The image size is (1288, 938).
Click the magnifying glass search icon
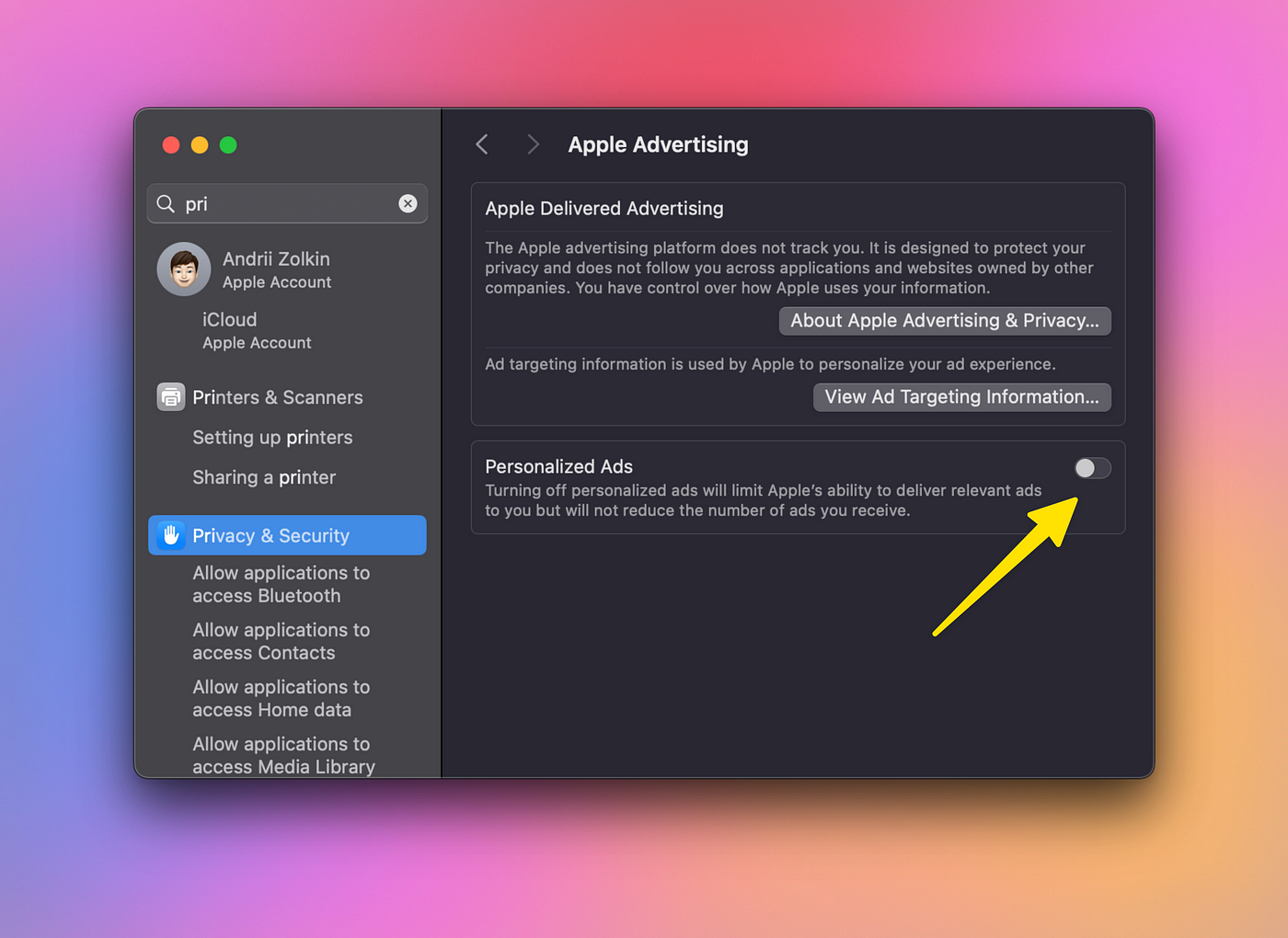(x=166, y=203)
